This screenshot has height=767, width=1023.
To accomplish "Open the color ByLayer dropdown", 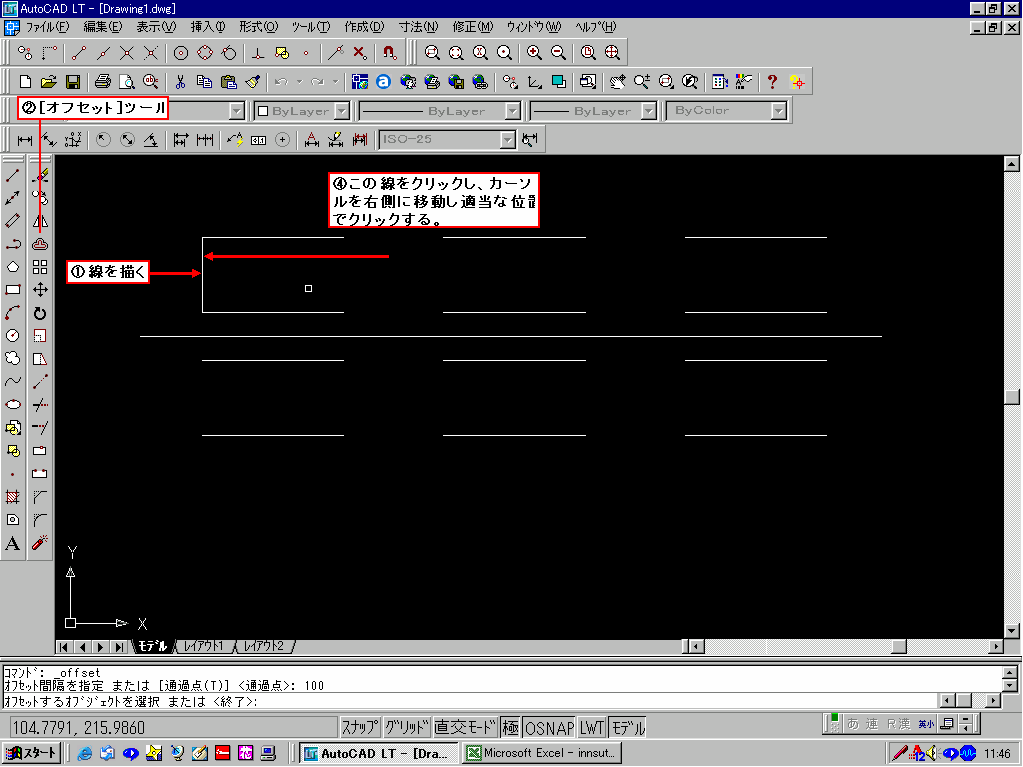I will [343, 111].
